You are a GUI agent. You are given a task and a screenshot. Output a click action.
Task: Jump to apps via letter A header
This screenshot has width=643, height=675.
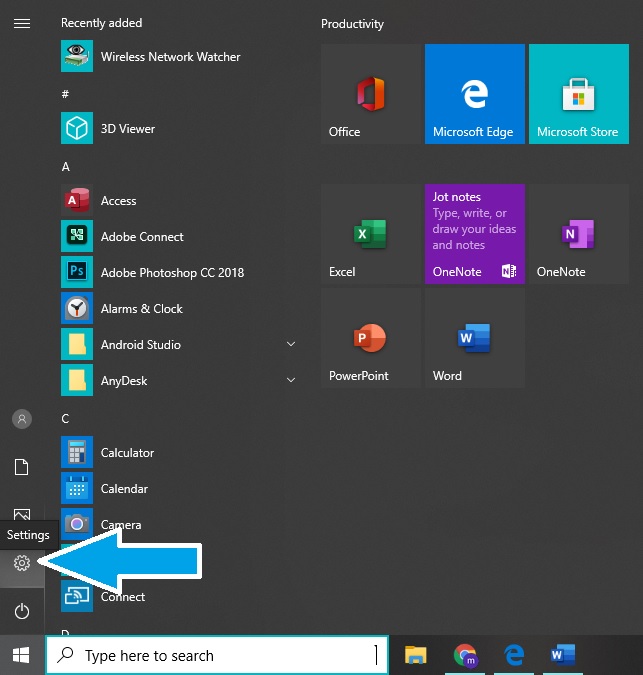pos(66,167)
